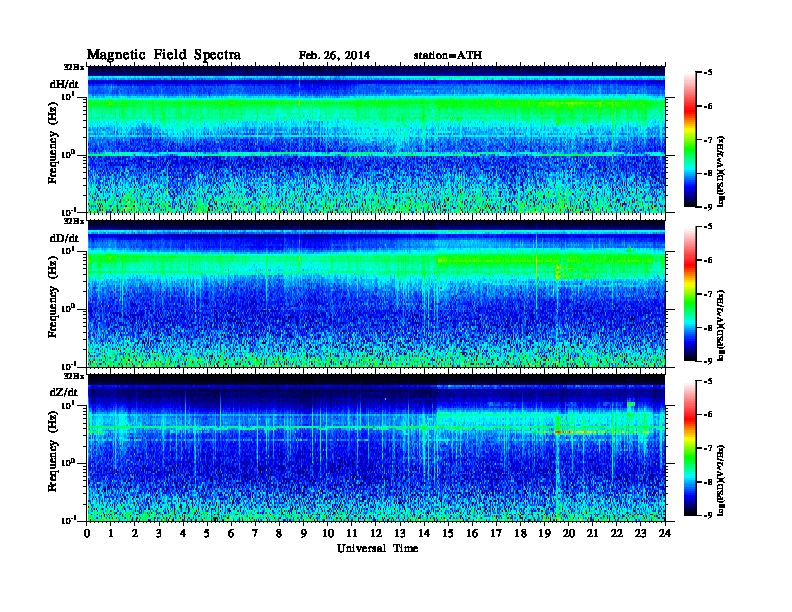Click hour "2" on the time axis
Viewport: 792px width, 612px height.
coord(135,533)
